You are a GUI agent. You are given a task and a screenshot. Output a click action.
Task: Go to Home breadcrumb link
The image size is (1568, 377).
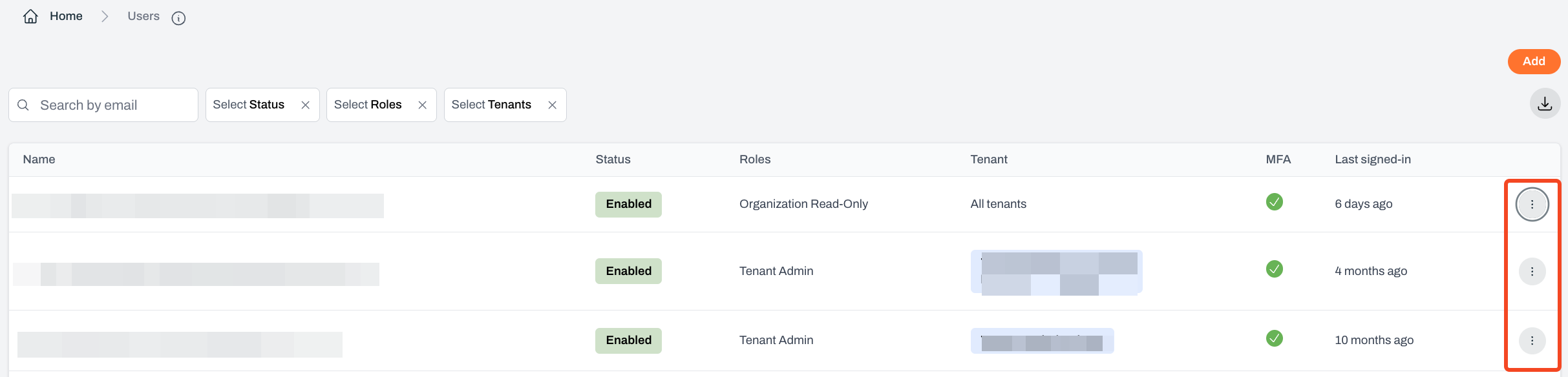pyautogui.click(x=66, y=16)
